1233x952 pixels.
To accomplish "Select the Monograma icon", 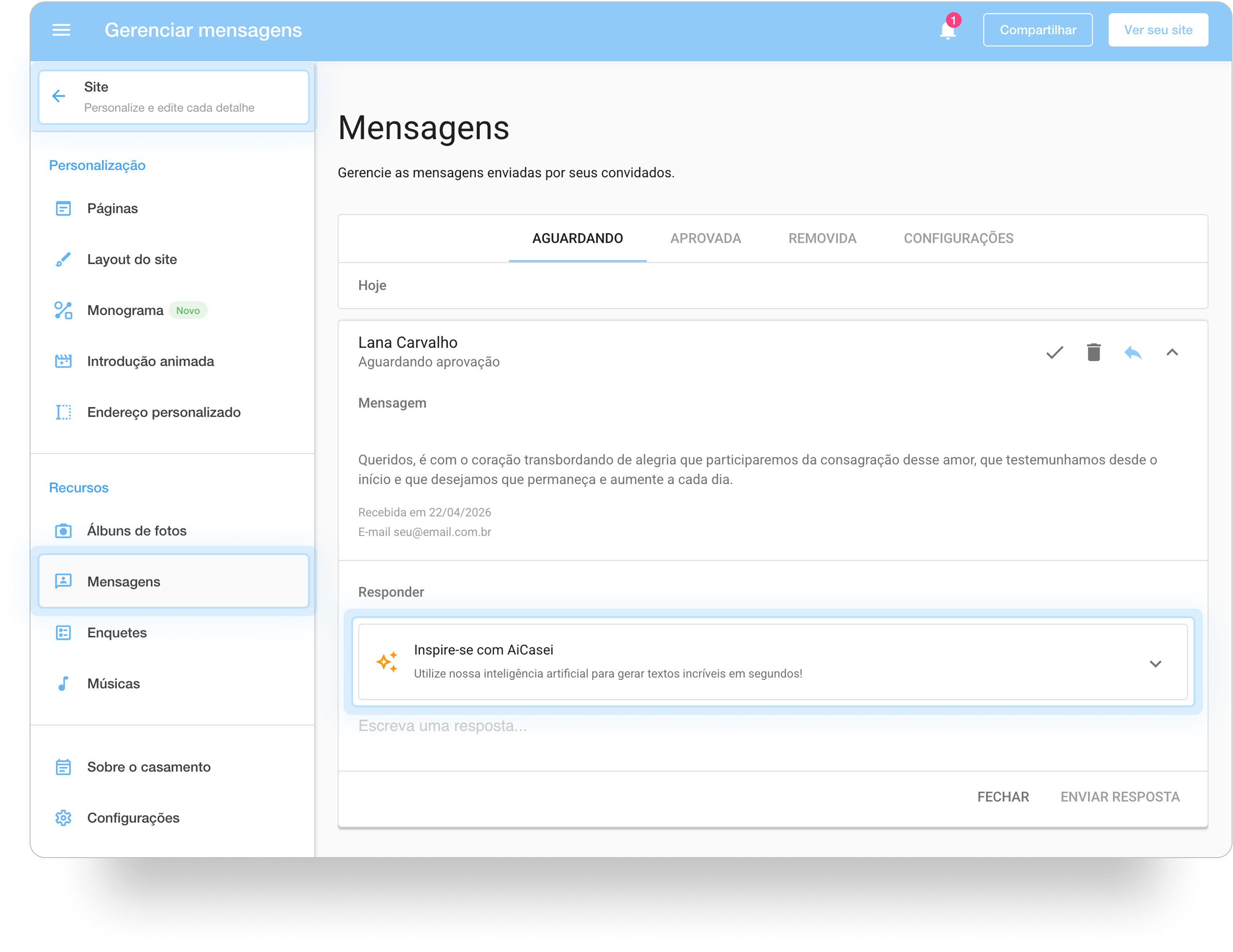I will coord(63,310).
